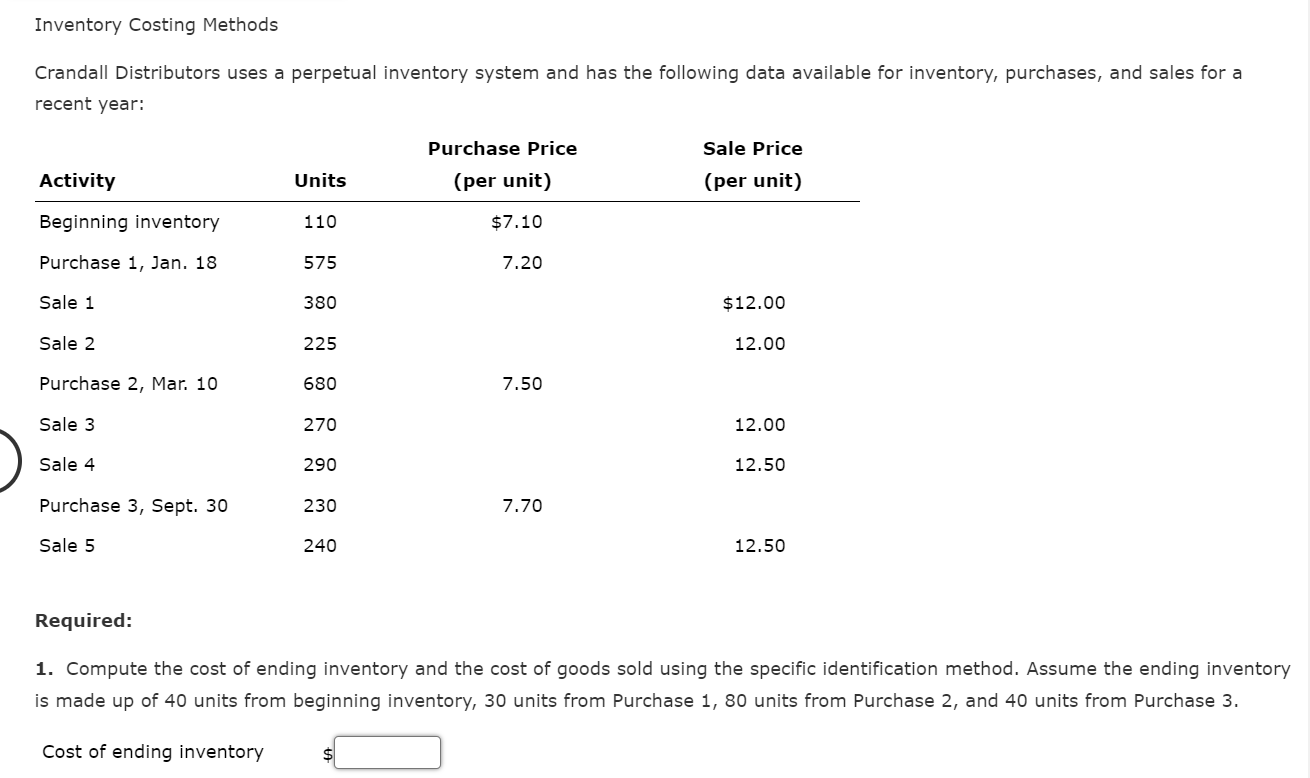
Task: Click the Required: section heading
Action: pyautogui.click(x=84, y=620)
